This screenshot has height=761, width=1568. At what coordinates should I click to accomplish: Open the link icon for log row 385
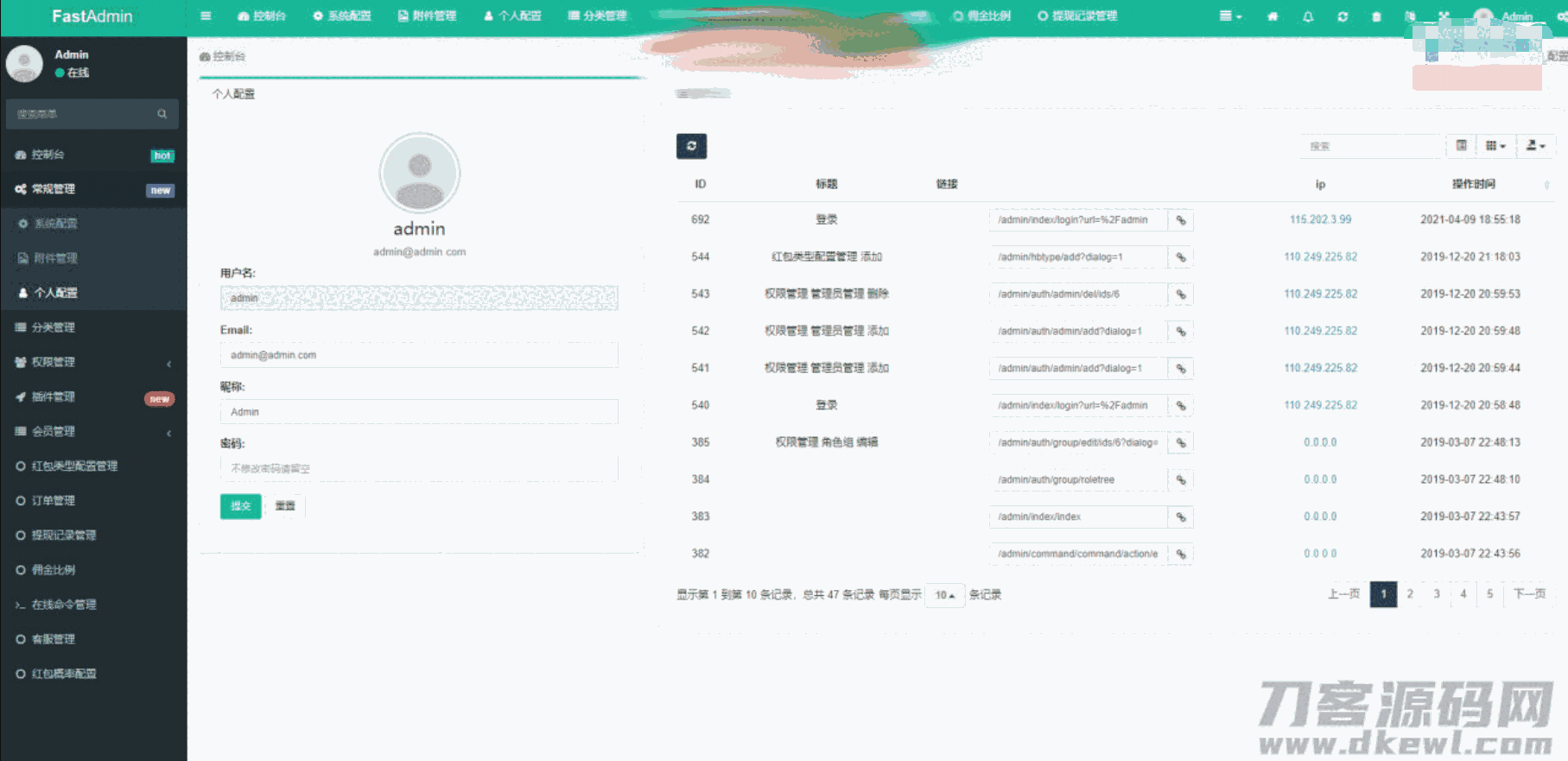(x=1180, y=443)
